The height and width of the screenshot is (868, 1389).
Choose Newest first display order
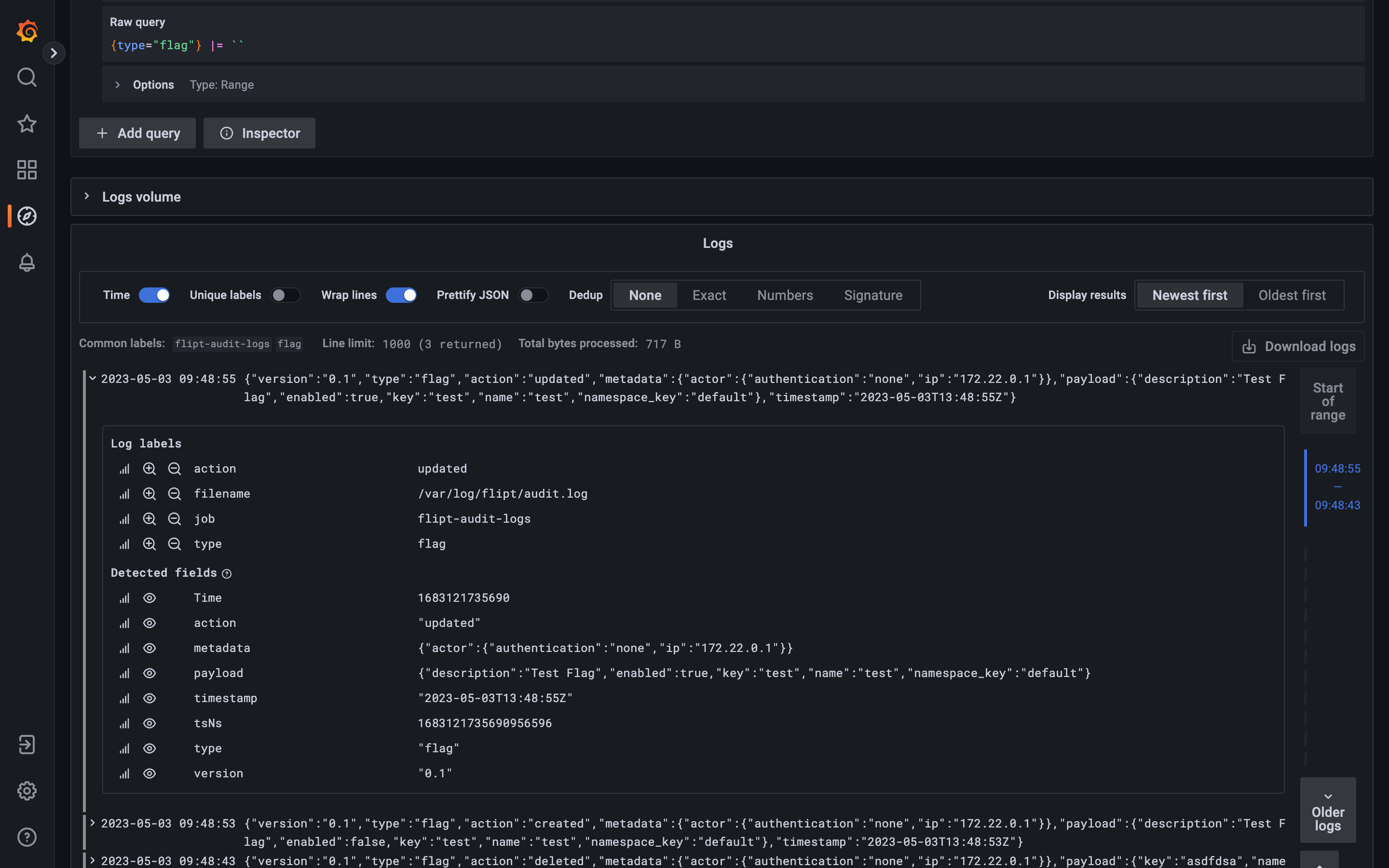(1190, 295)
